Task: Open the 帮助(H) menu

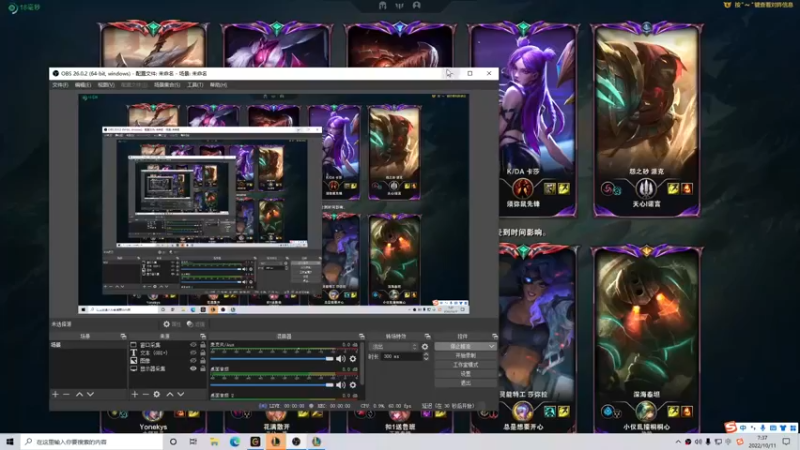Action: [x=218, y=85]
